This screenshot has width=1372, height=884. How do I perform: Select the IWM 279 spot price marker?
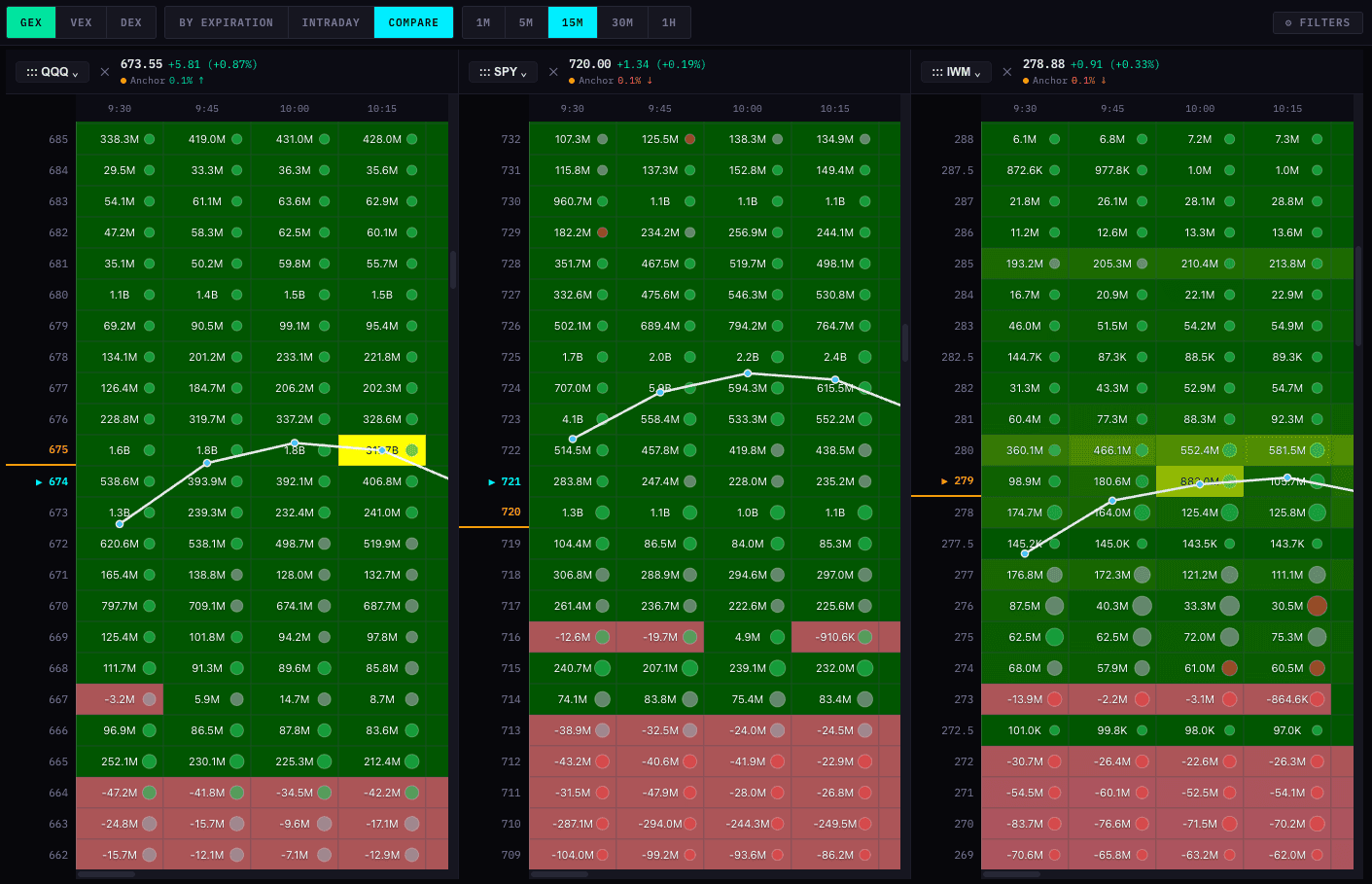click(x=958, y=480)
